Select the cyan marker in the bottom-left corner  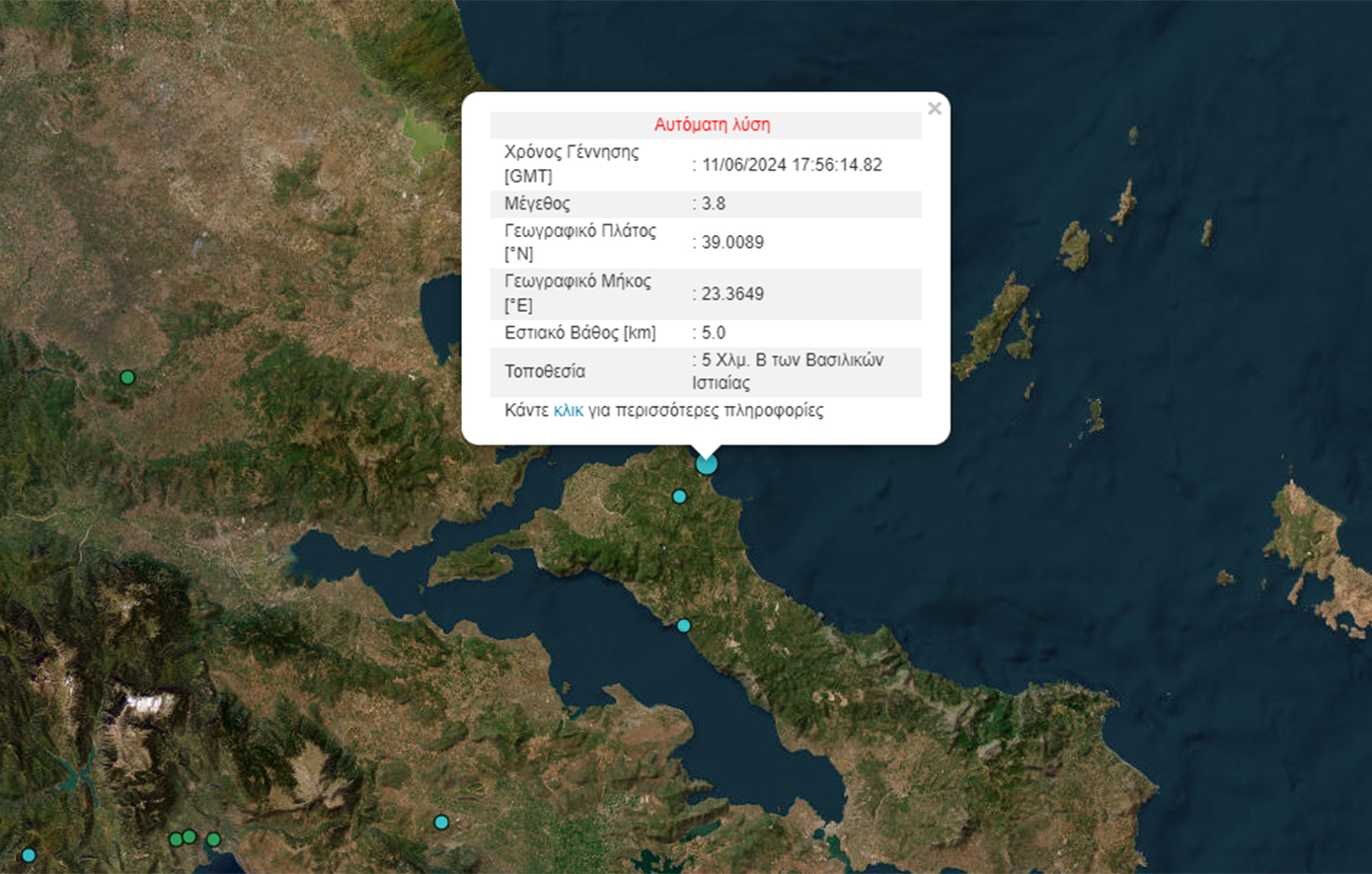(29, 855)
